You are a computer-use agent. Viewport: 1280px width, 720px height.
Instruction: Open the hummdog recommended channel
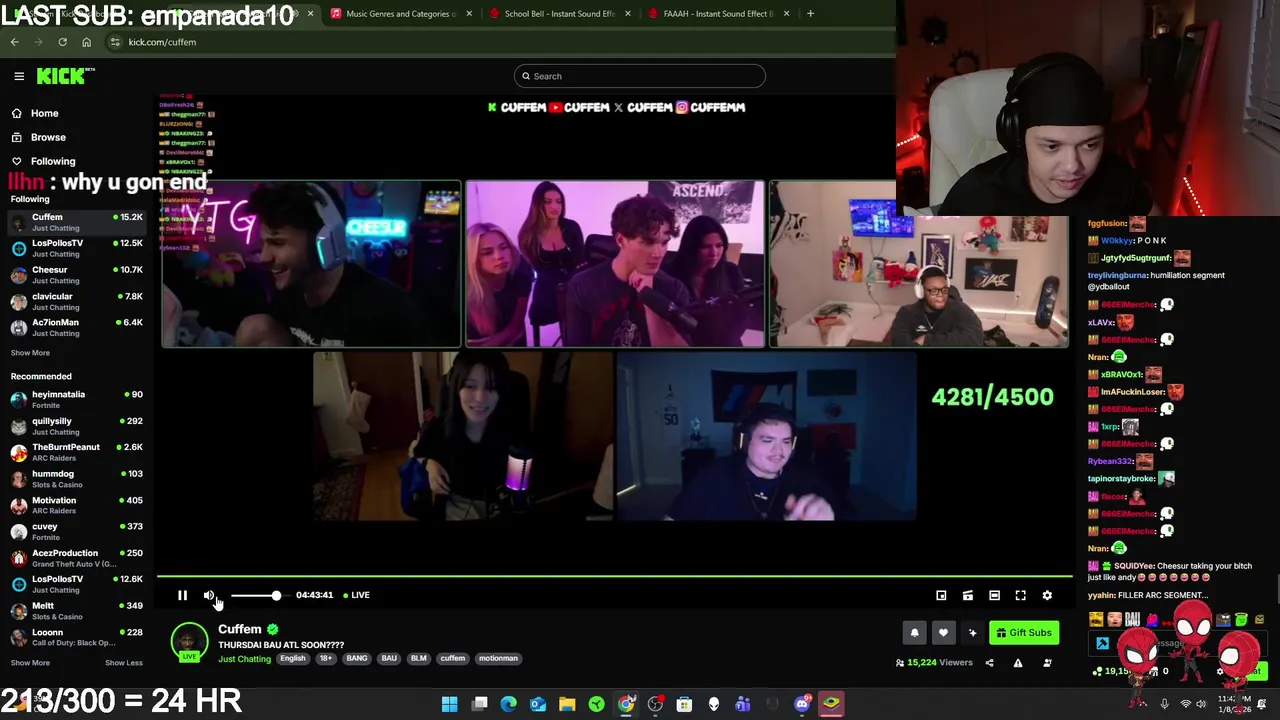click(x=76, y=478)
